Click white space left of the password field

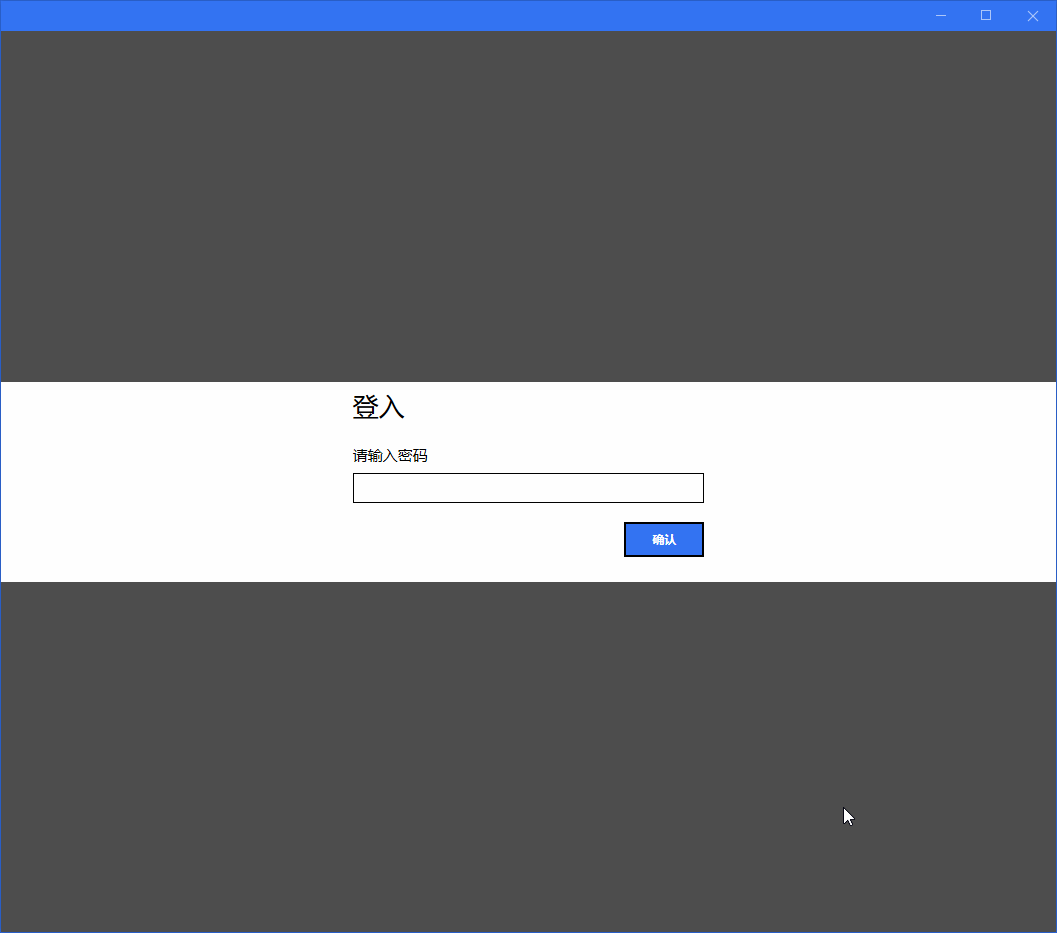177,488
